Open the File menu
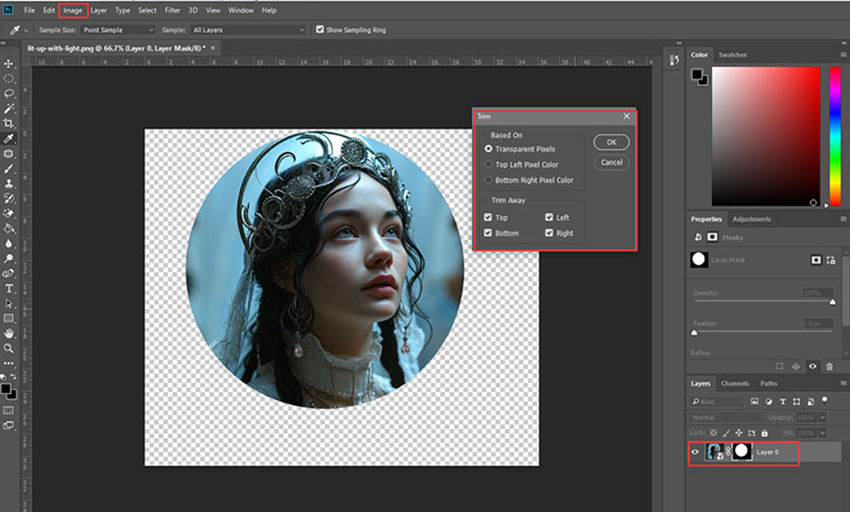This screenshot has height=512, width=850. (29, 10)
